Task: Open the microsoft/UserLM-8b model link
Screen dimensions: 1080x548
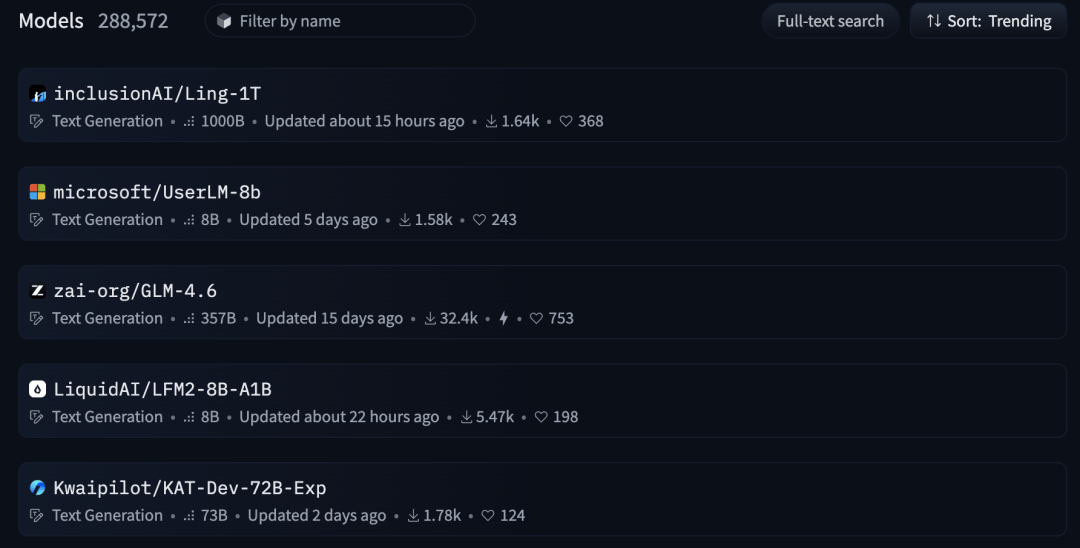Action: pos(157,192)
